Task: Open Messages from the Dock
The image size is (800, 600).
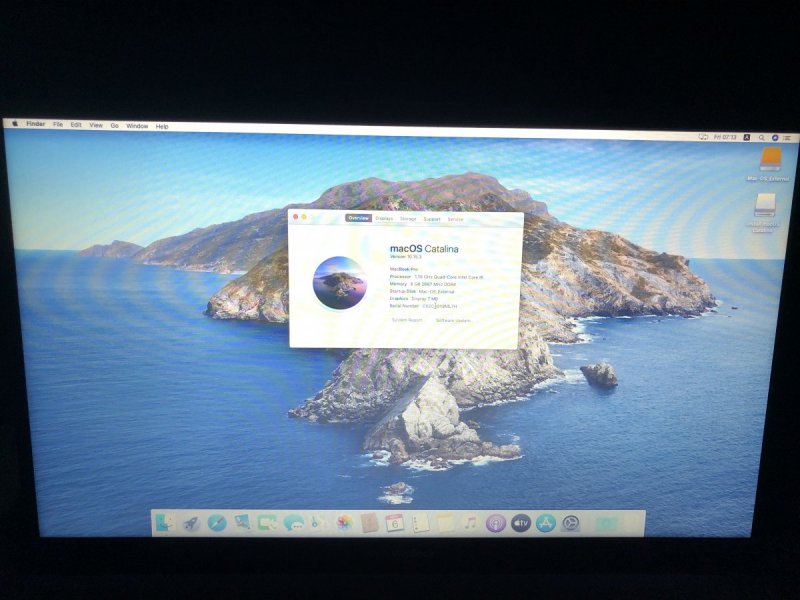Action: (x=294, y=523)
